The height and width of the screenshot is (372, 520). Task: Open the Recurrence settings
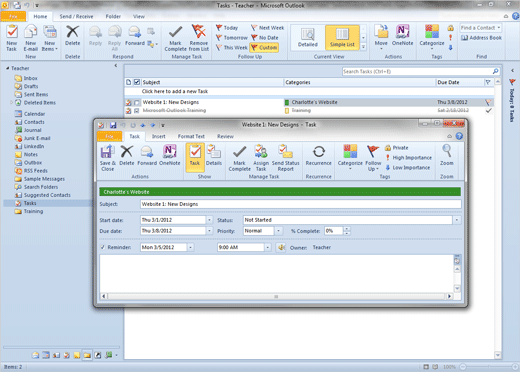tap(319, 156)
